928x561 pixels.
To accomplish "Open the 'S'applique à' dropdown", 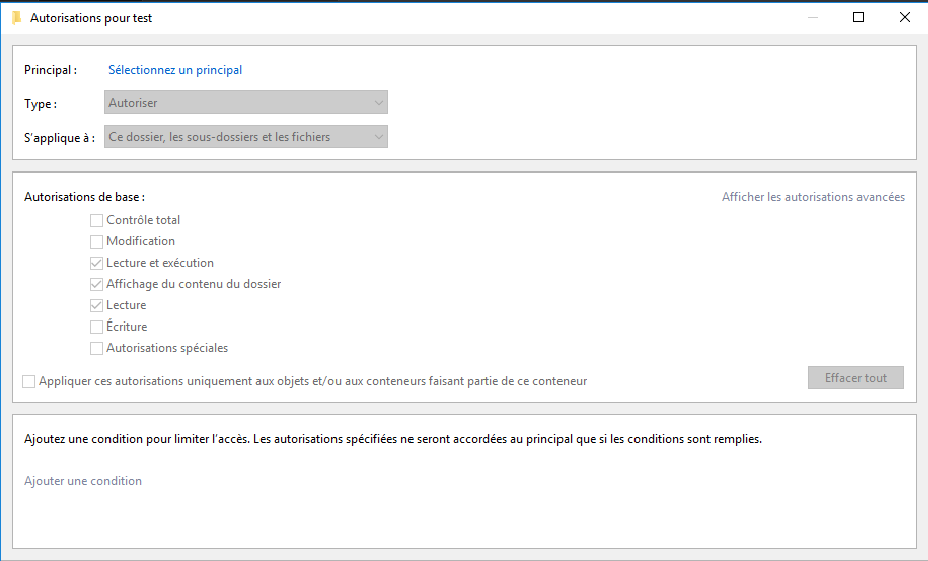I will pyautogui.click(x=246, y=137).
